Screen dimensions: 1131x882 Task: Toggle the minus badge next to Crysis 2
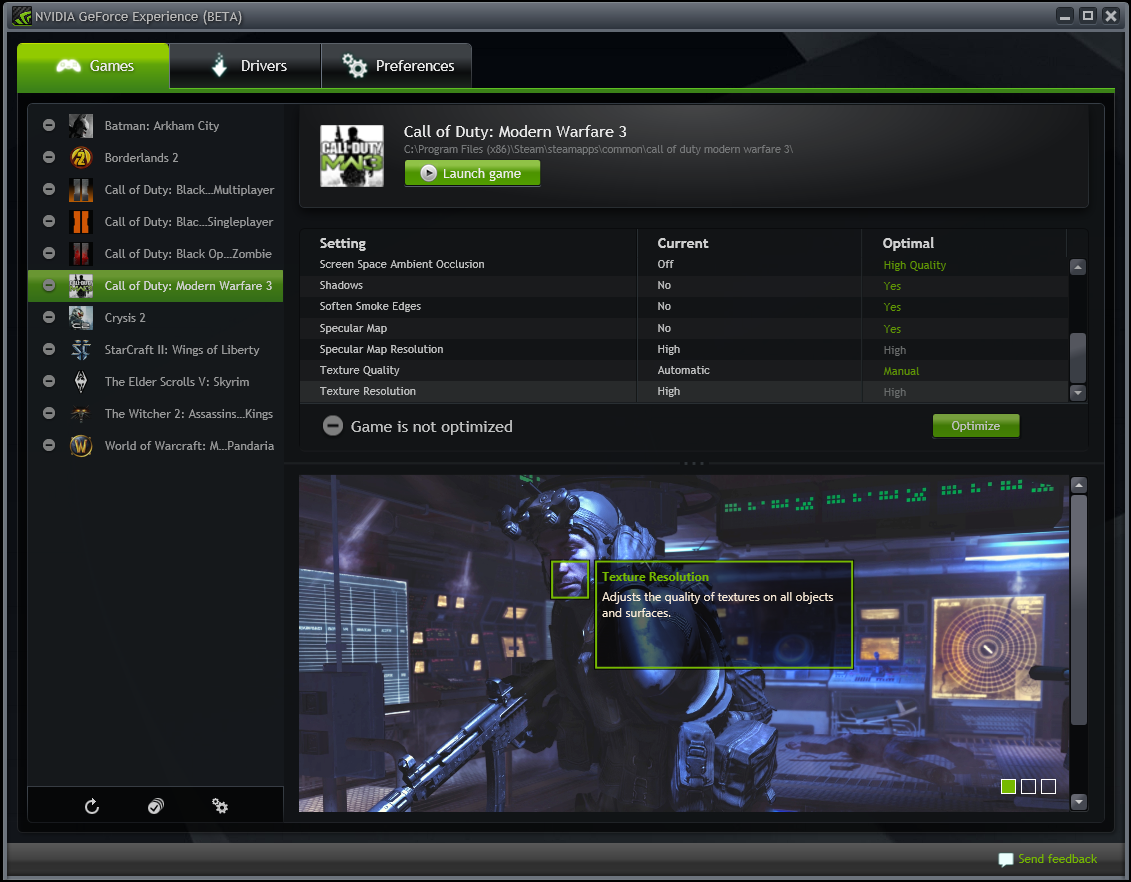(x=48, y=317)
